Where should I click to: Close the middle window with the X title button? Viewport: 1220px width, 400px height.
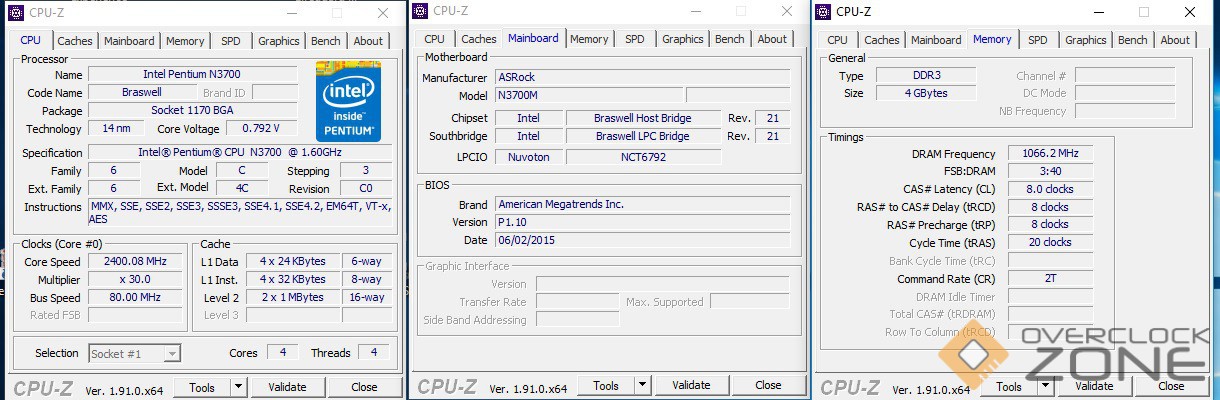[x=786, y=11]
